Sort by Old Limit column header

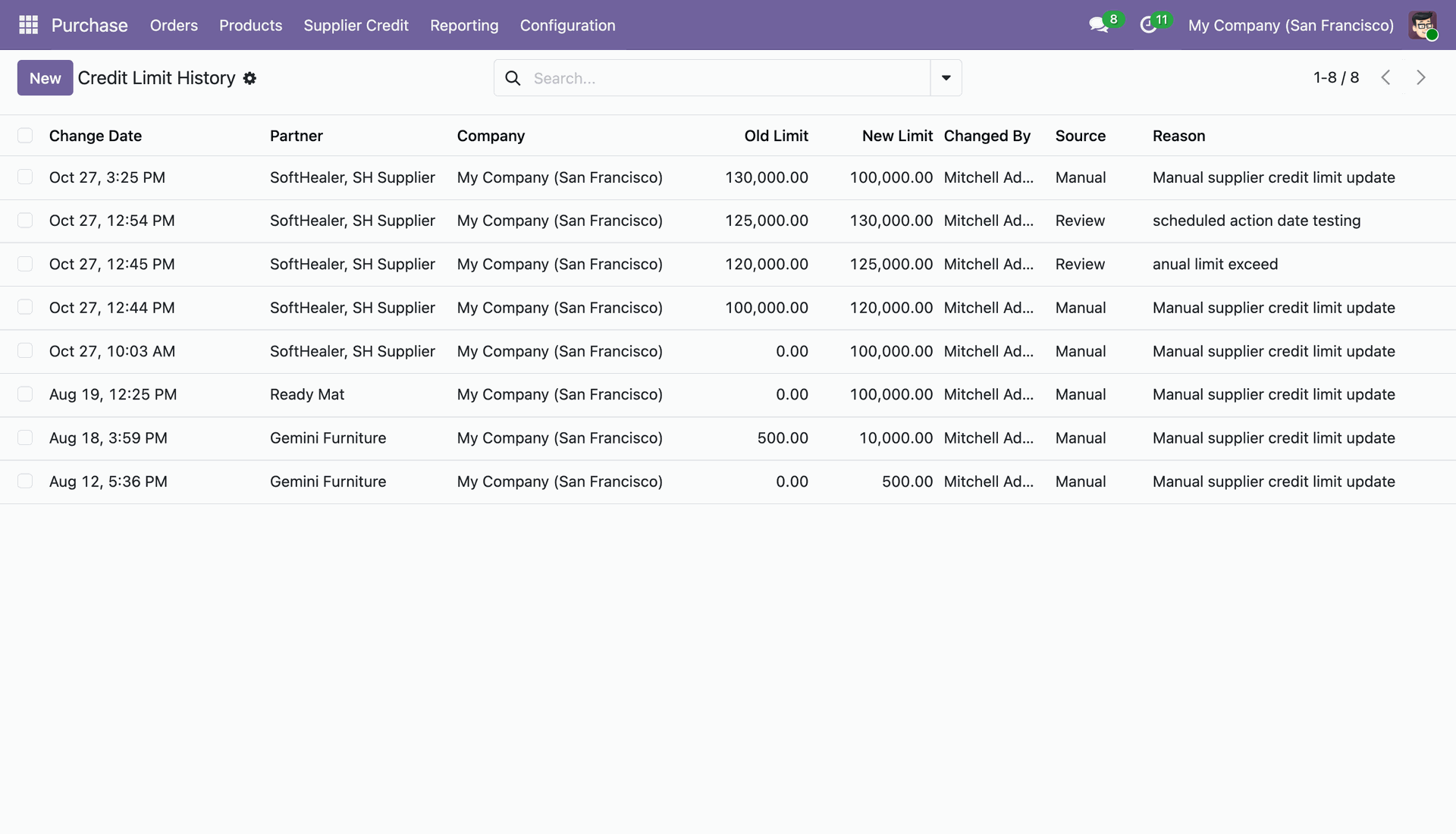[776, 136]
